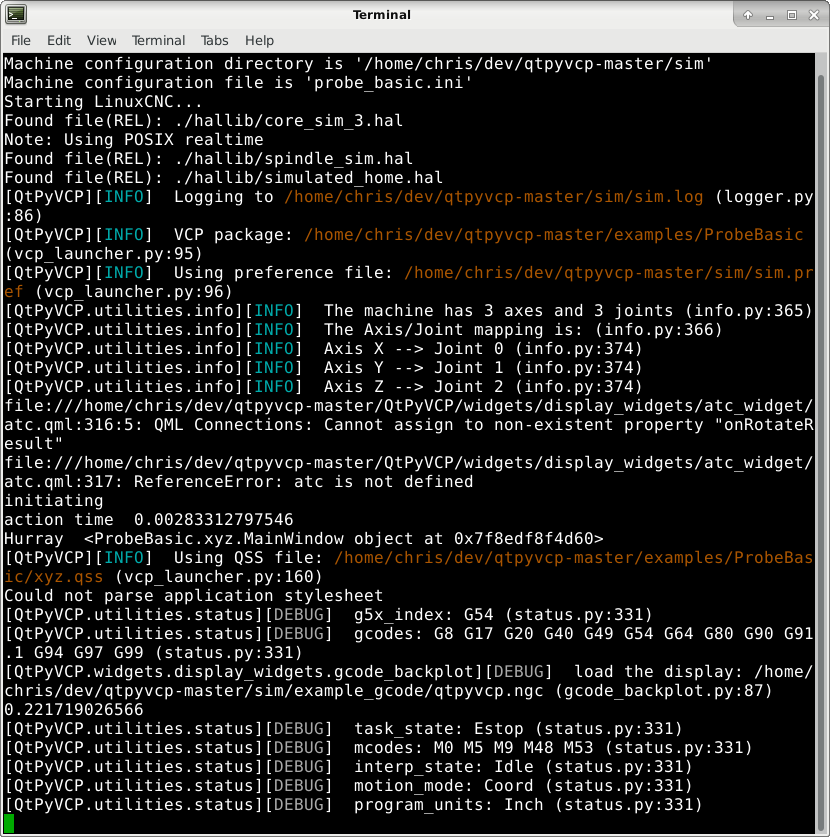Click the vertical scrollbar thumb
Viewport: 830px width, 837px height.
click(821, 451)
